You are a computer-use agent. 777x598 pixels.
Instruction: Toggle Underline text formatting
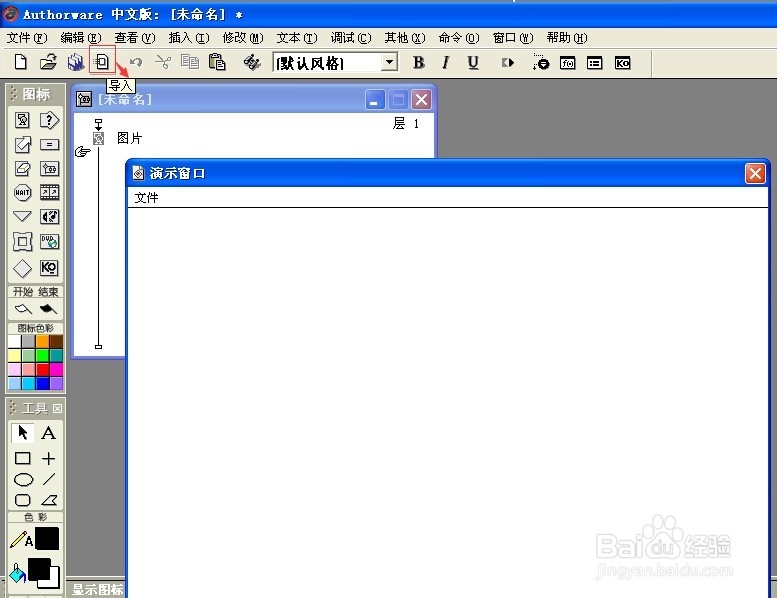pos(473,62)
